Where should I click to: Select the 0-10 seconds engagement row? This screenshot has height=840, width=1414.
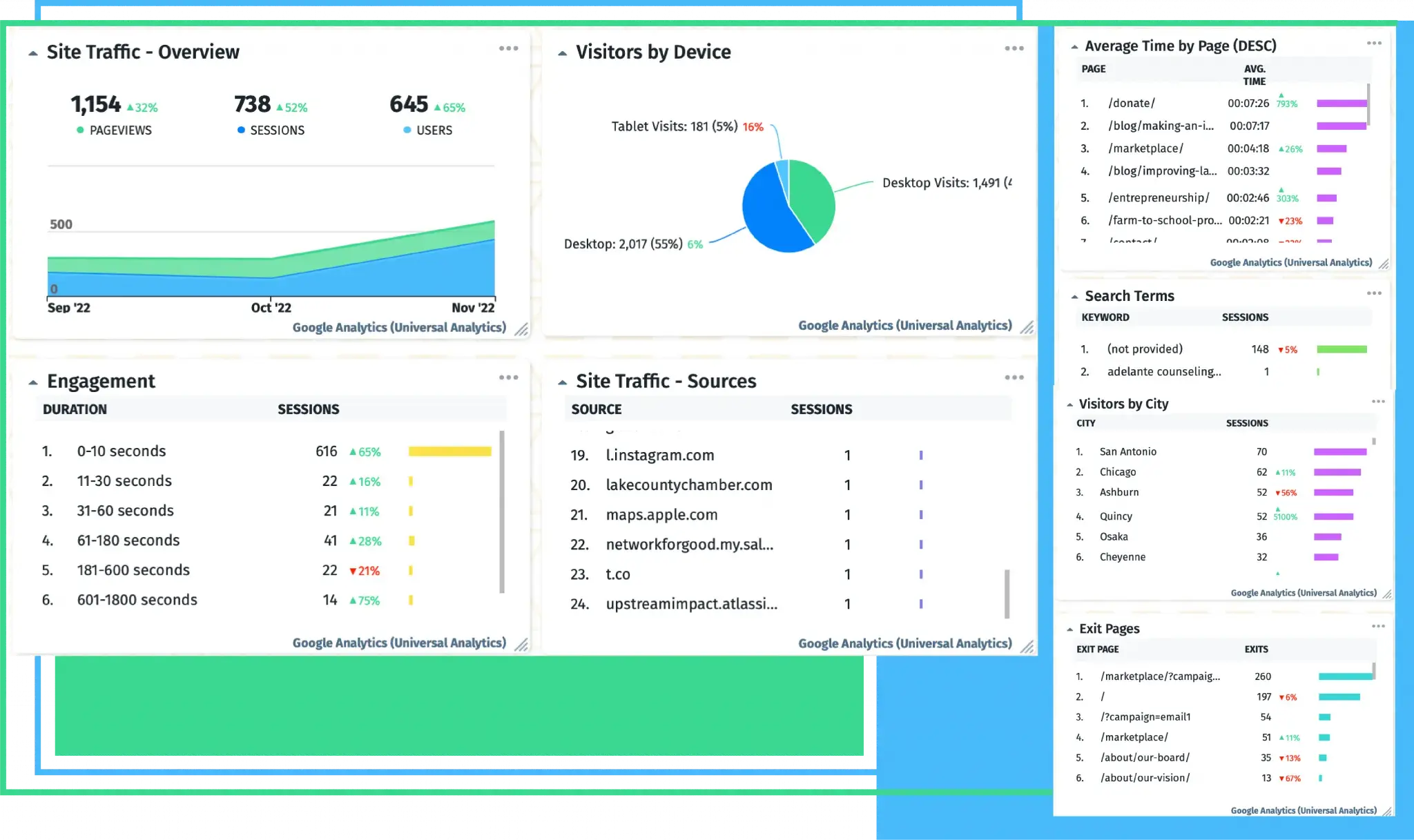[267, 451]
